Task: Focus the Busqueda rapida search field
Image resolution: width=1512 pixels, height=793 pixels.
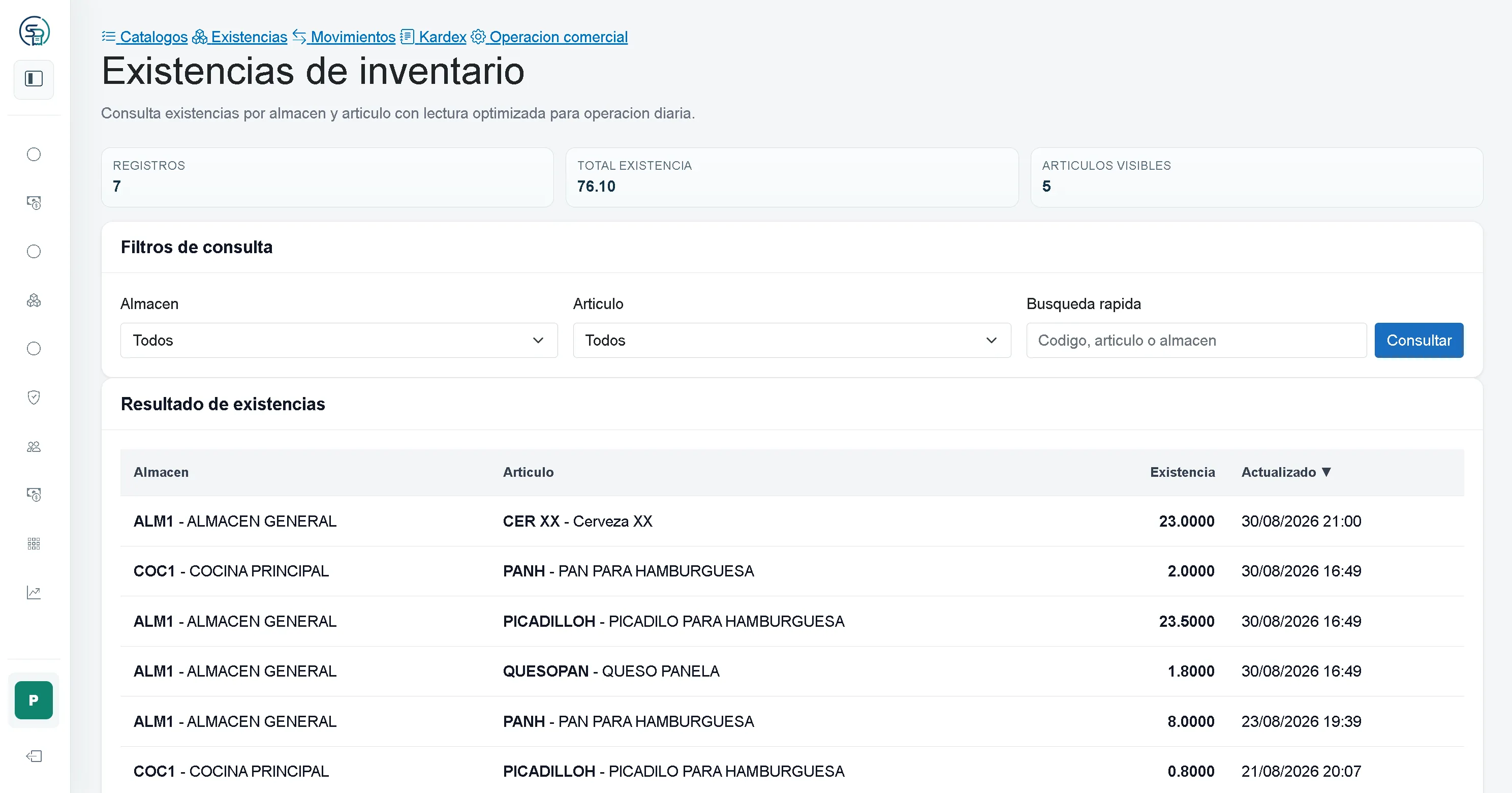Action: (1196, 341)
